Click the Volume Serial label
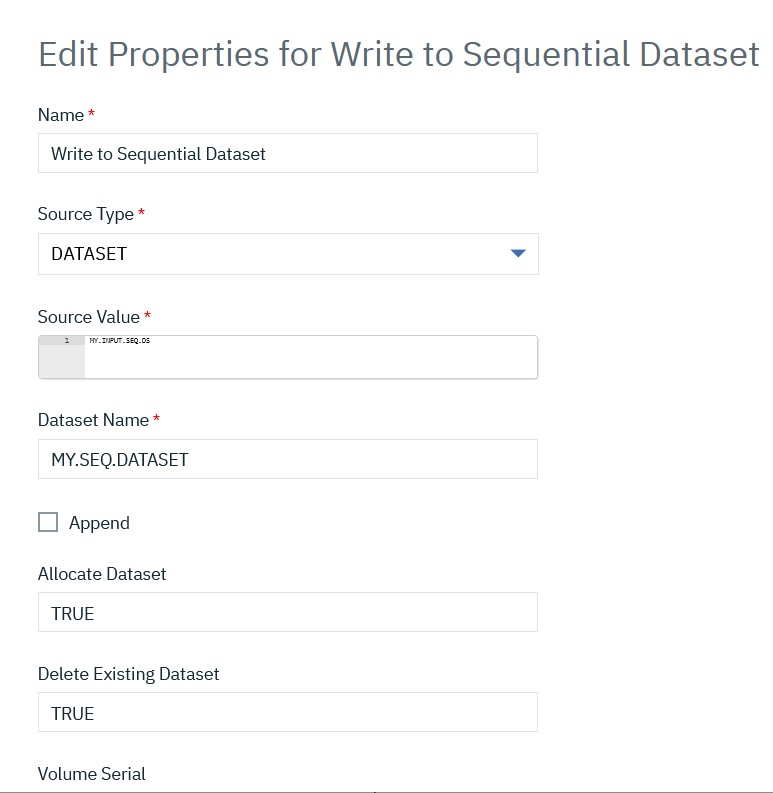This screenshot has height=793, width=773. (x=92, y=774)
